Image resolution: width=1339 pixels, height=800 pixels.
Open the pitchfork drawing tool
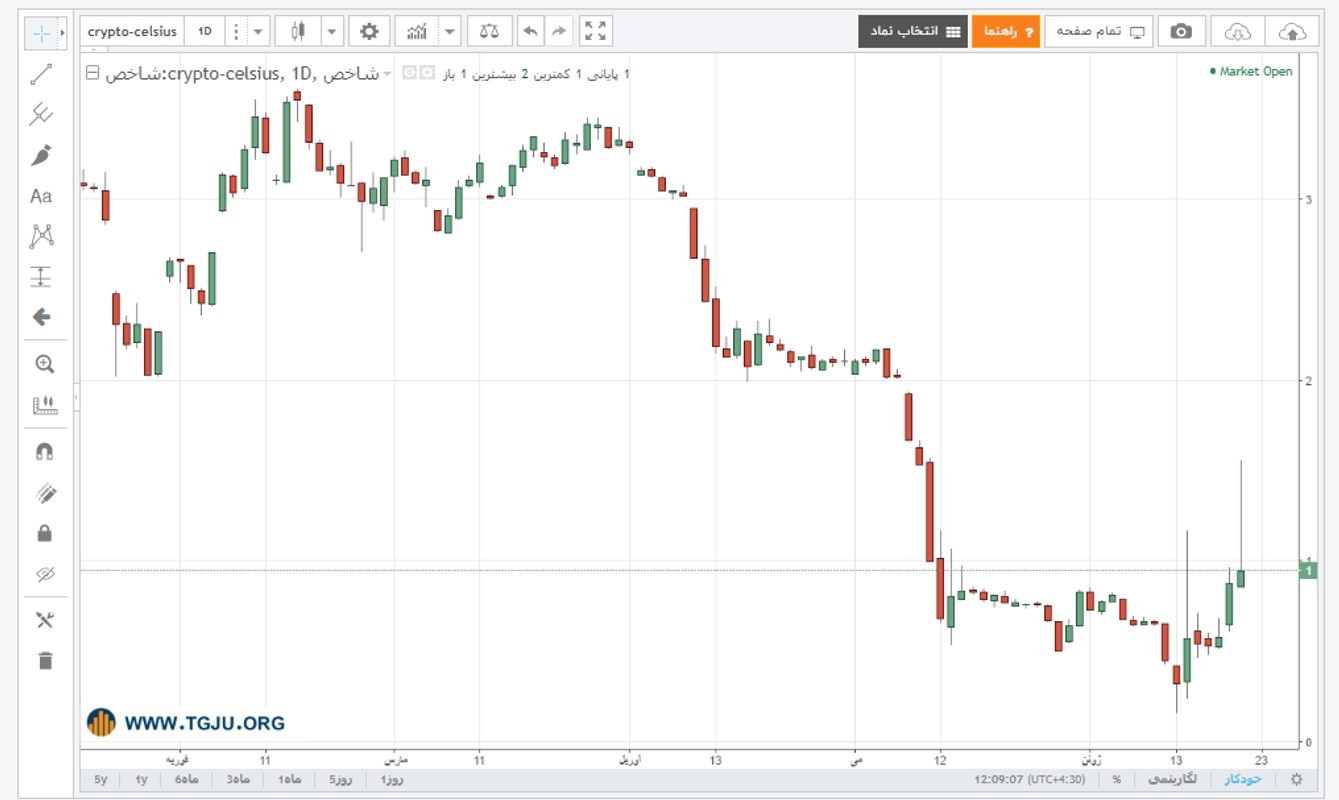[x=41, y=114]
